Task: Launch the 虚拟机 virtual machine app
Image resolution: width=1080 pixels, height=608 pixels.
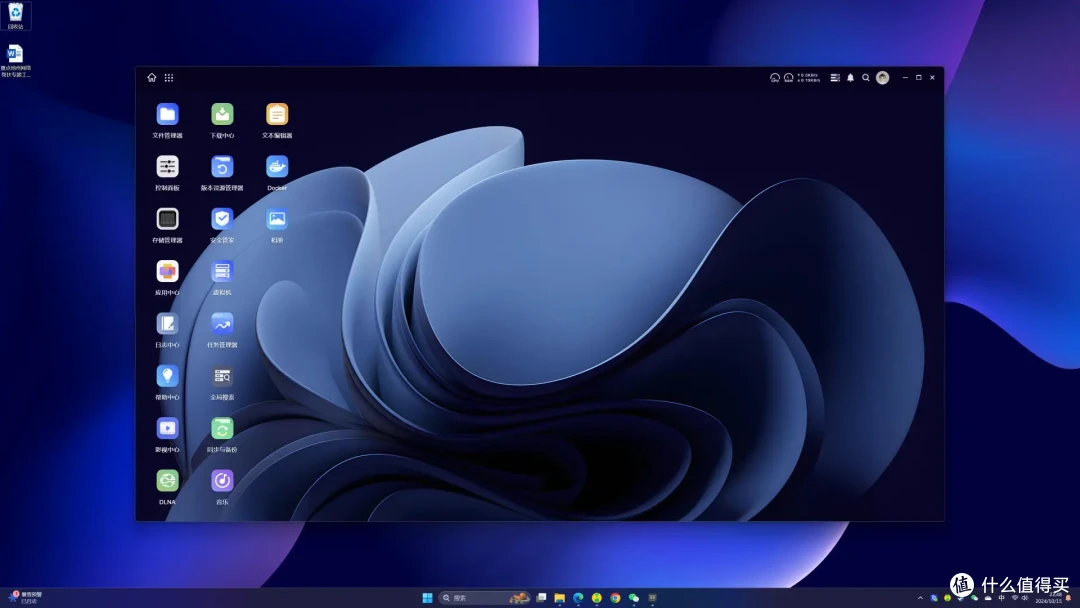Action: point(222,271)
